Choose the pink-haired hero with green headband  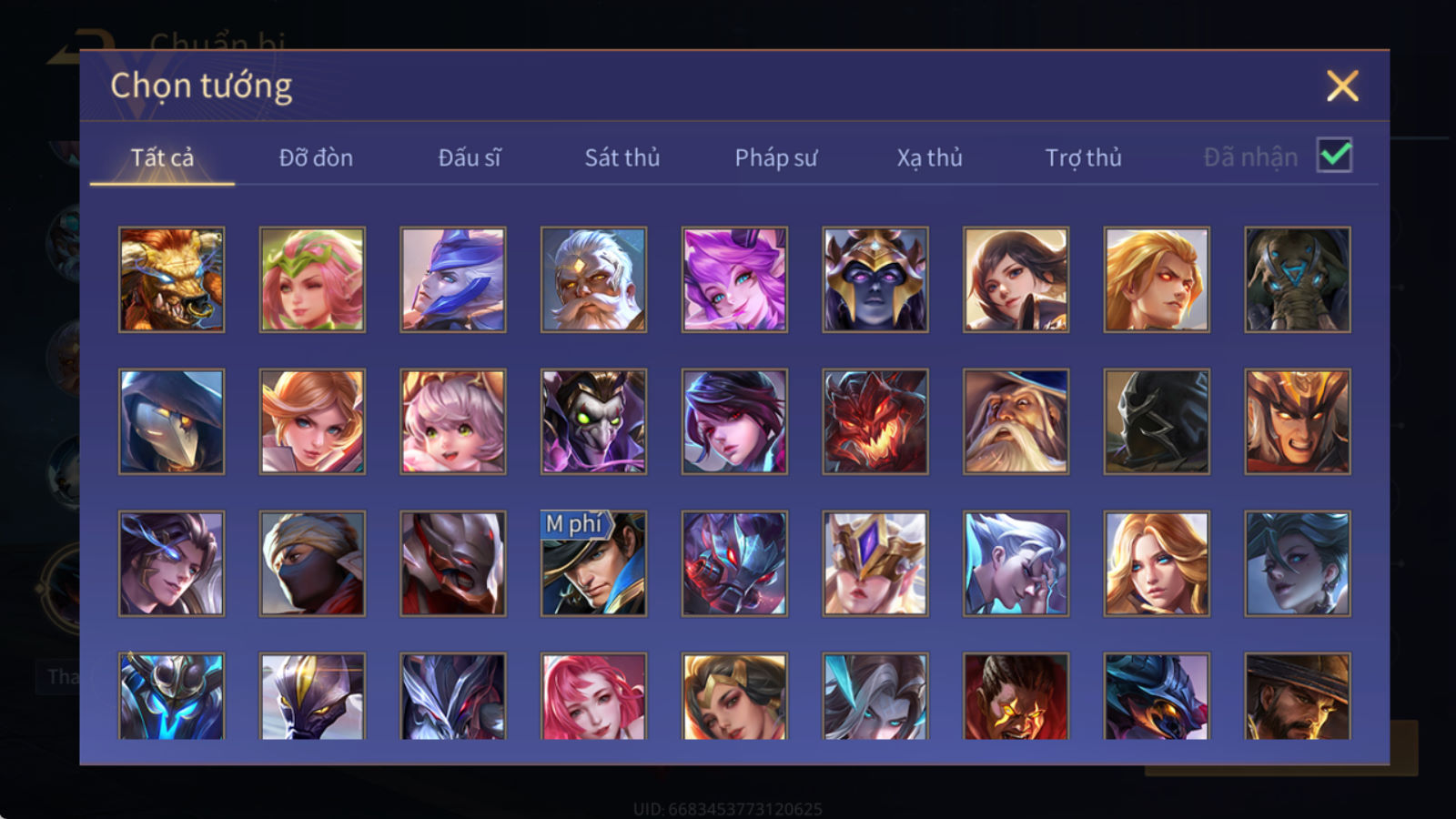[x=312, y=279]
